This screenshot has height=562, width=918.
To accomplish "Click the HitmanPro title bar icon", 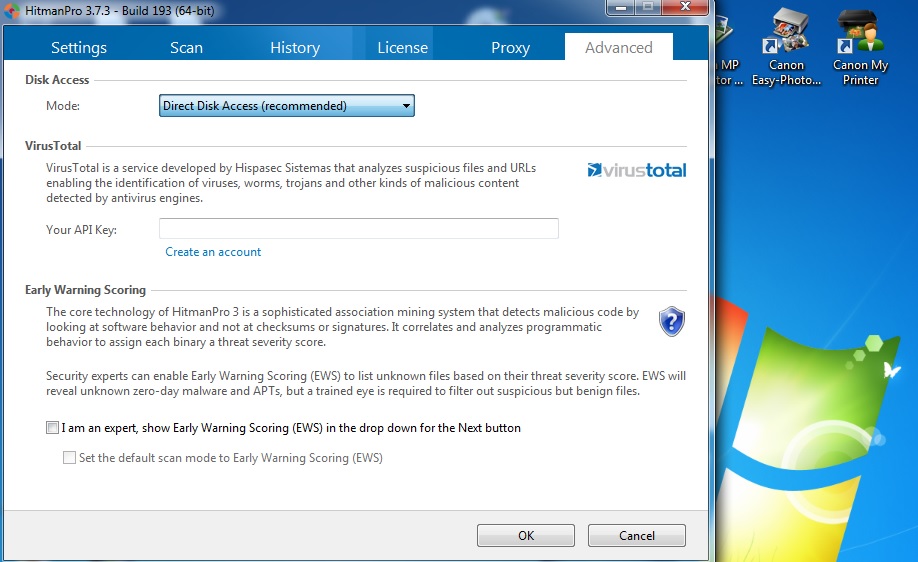I will tap(12, 11).
